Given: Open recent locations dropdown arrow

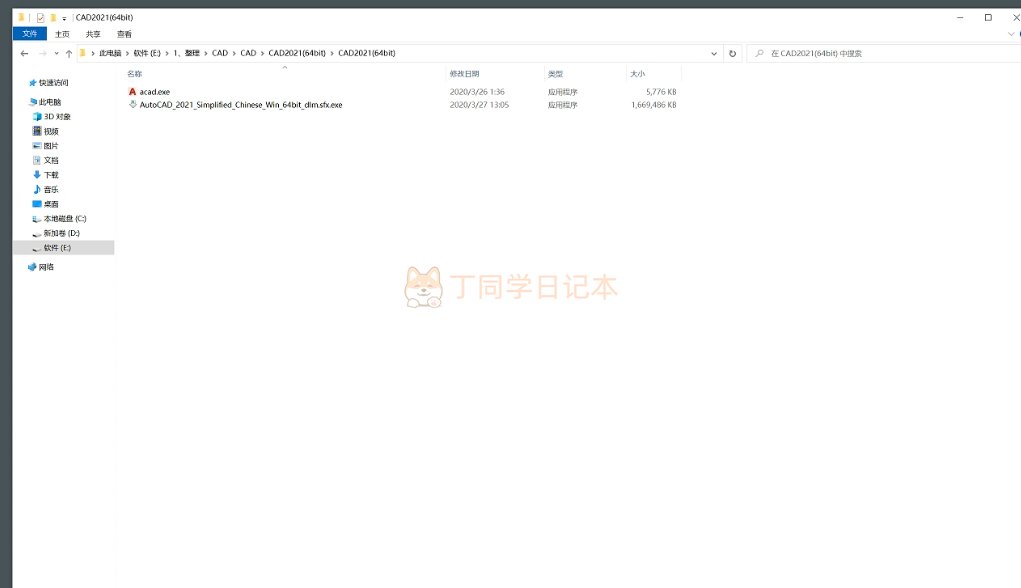Looking at the screenshot, I should [57, 53].
